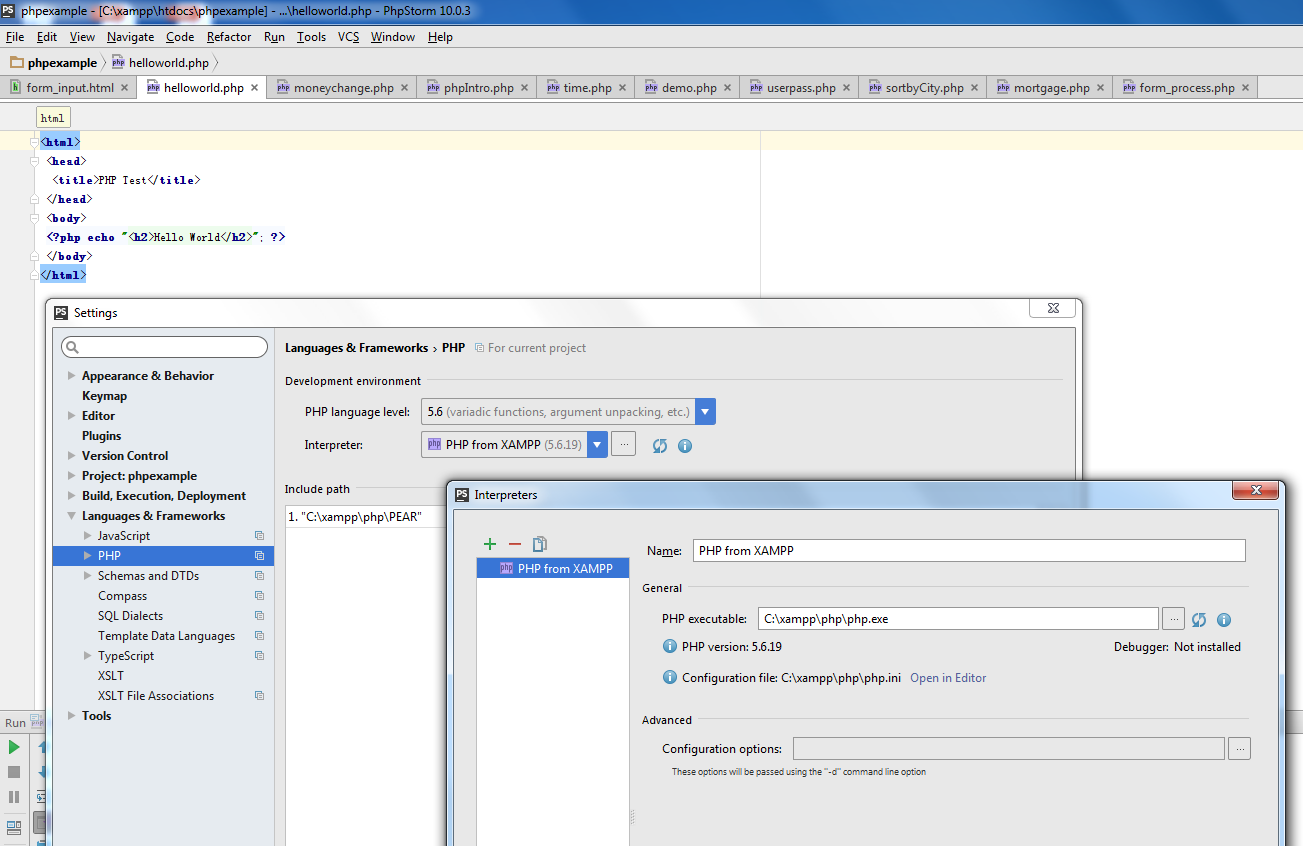Click the restore layout icon in the Run panel
The image size is (1303, 846).
[x=14, y=827]
